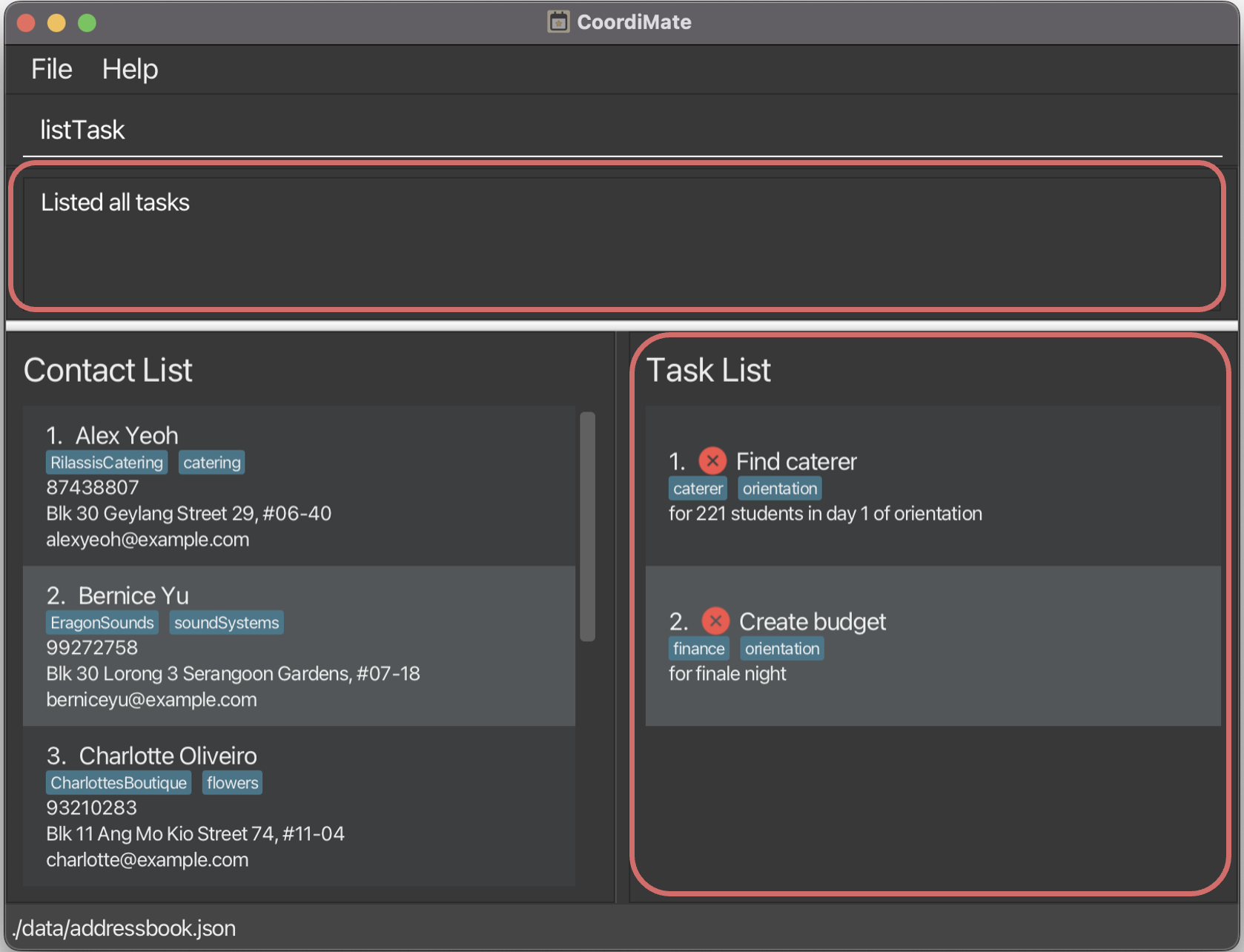Select the caterer tag on Find caterer task
This screenshot has width=1244, height=952.
pos(697,489)
